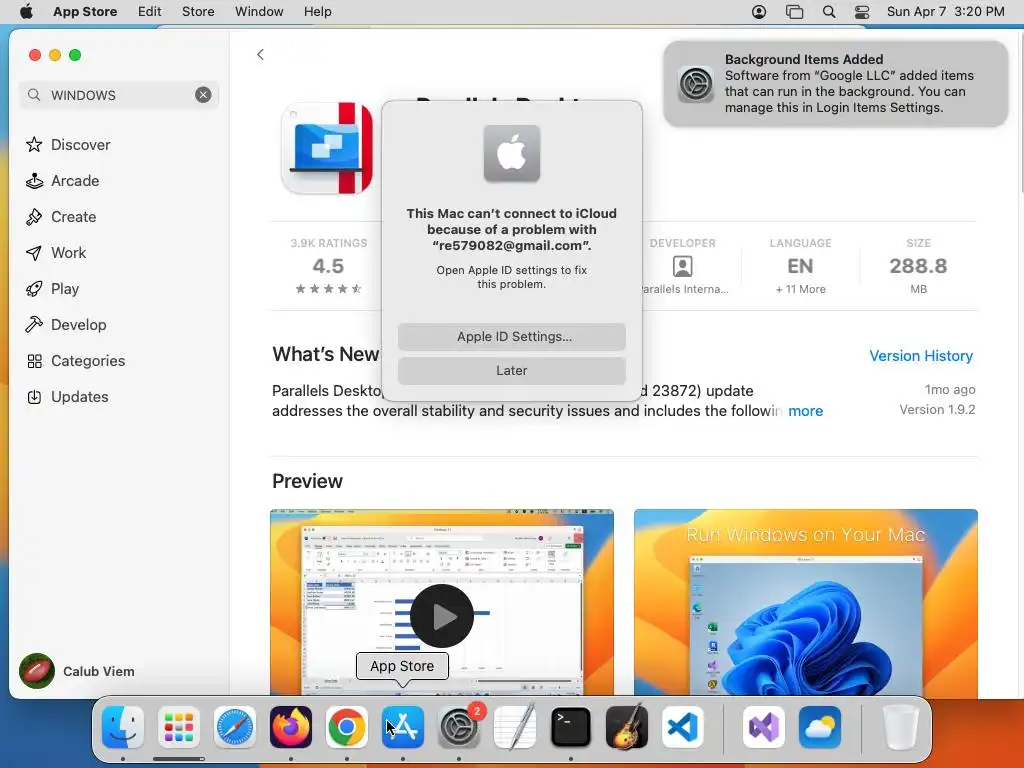Open the App Store menu
The image size is (1024, 768).
(x=85, y=12)
